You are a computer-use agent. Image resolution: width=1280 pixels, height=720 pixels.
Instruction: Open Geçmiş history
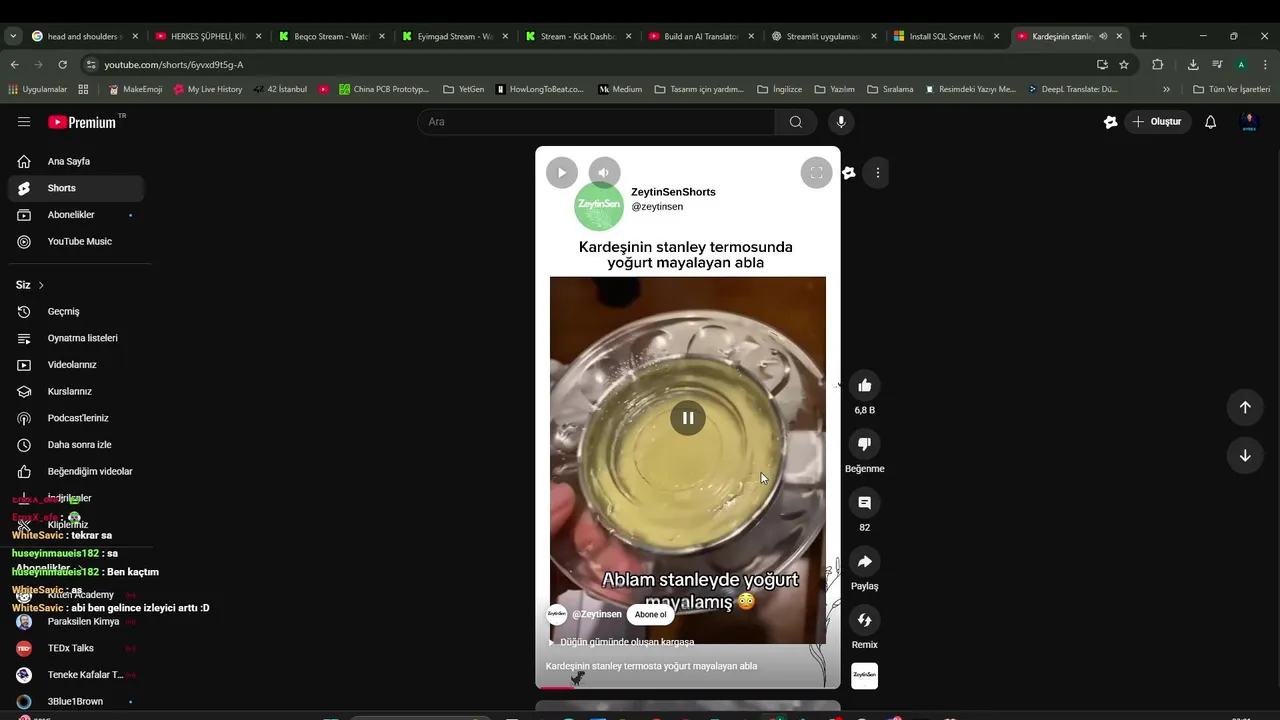click(x=76, y=311)
